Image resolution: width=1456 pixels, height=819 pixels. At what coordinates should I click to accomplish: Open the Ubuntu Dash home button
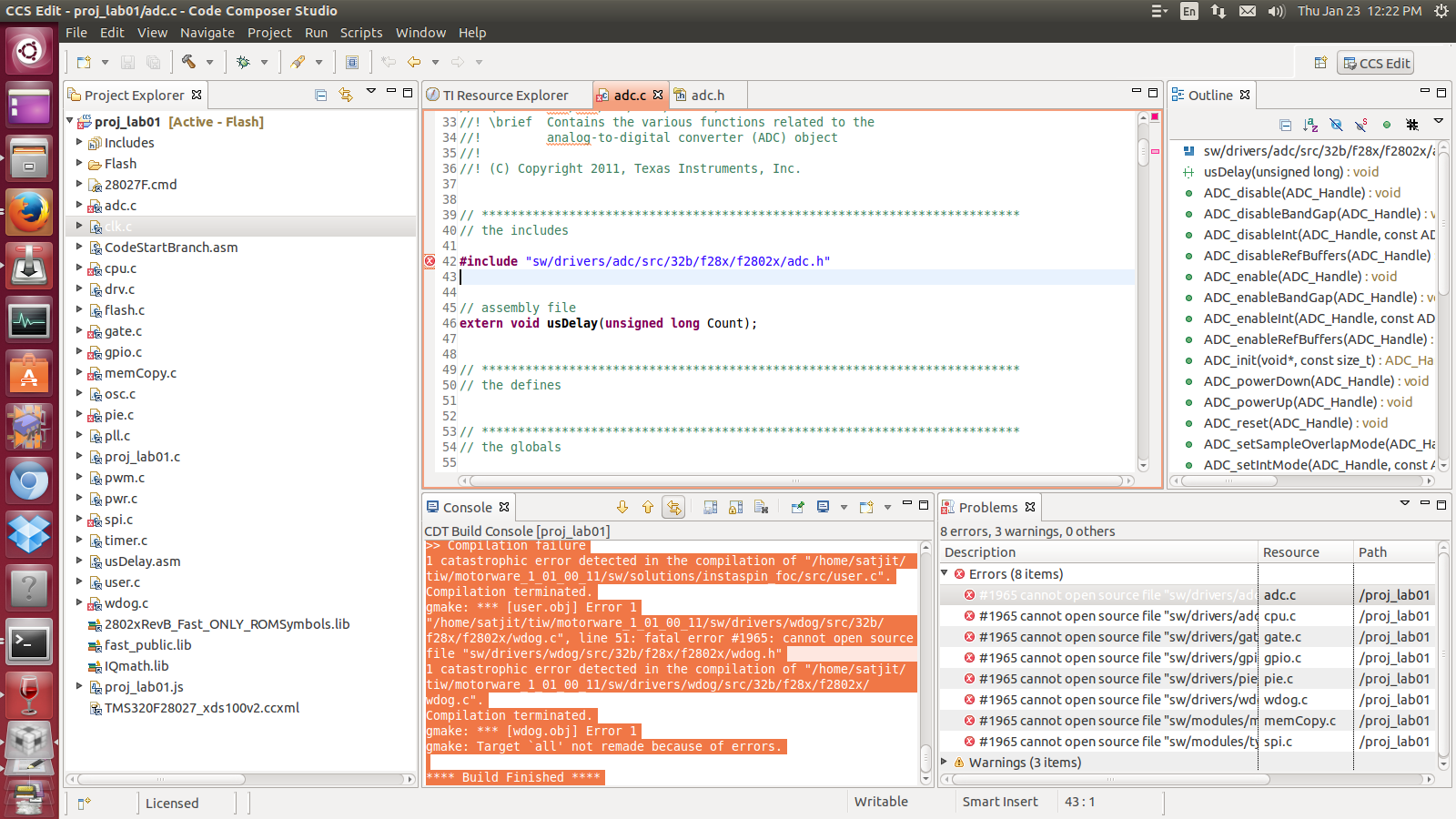[x=29, y=50]
